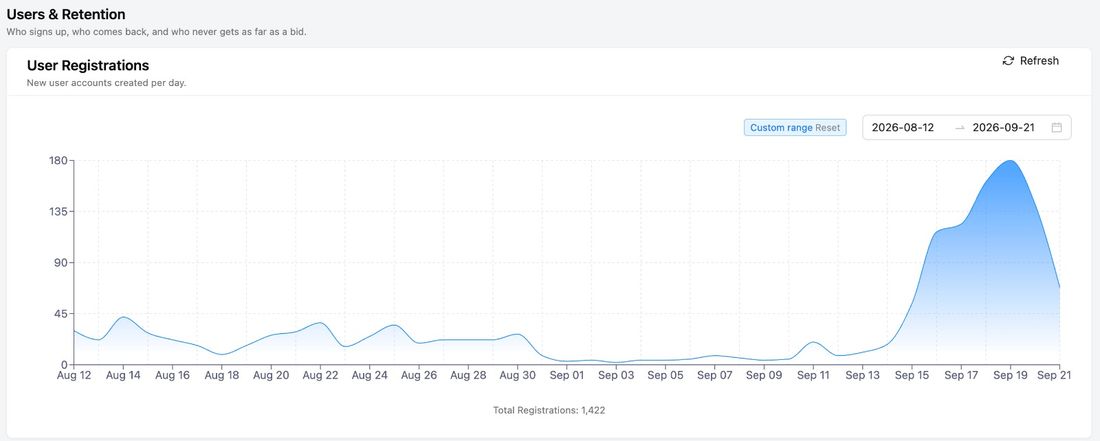
Task: Click the Total Registrations: 1,422 text
Action: (x=549, y=410)
